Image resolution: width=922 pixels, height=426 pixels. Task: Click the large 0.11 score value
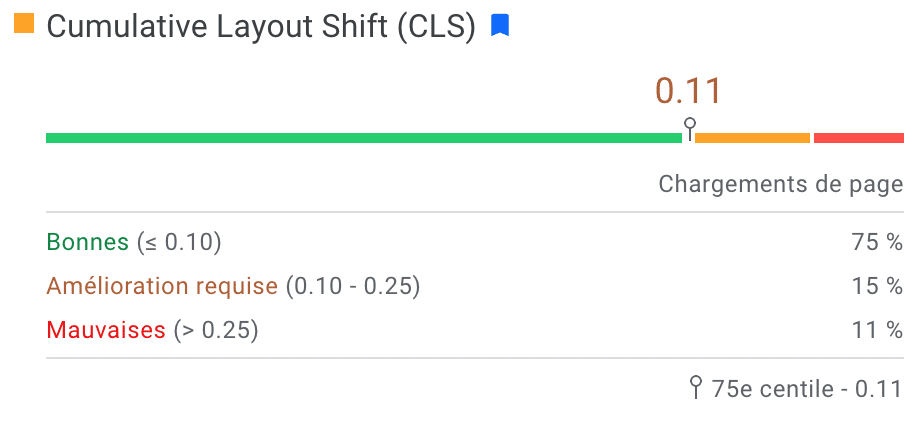(x=688, y=91)
